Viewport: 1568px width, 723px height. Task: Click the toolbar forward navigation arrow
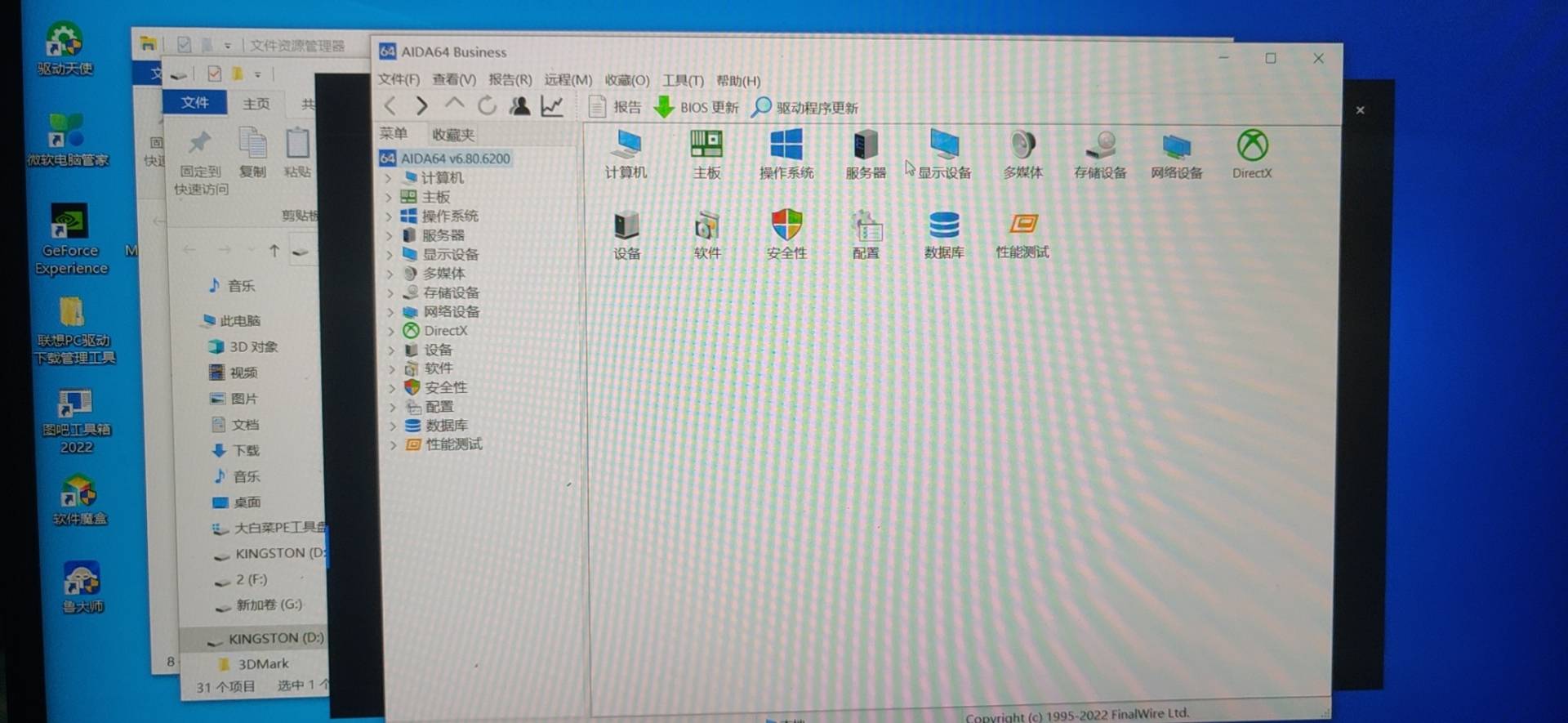421,106
